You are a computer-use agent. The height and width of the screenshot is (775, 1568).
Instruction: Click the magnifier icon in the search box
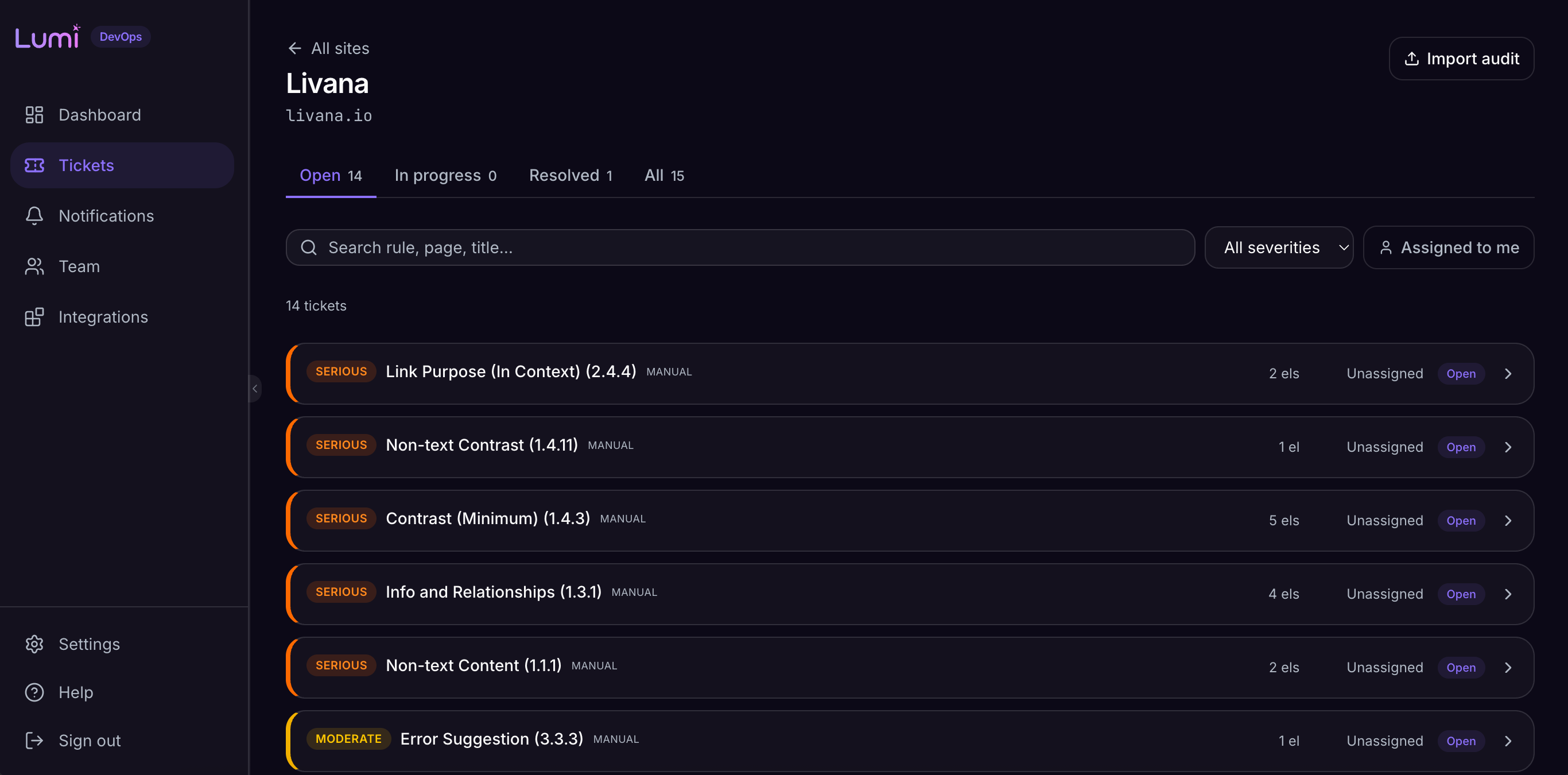click(x=309, y=247)
